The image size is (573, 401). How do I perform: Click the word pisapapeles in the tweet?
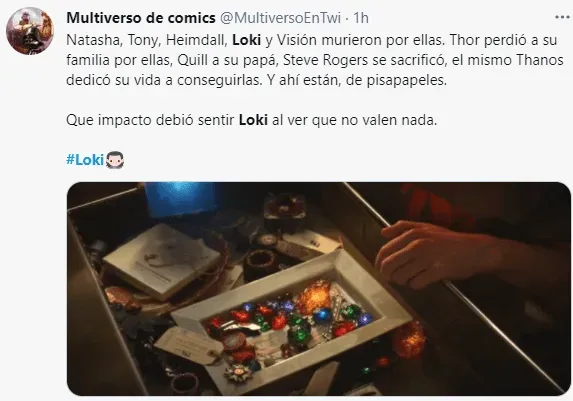pos(407,80)
